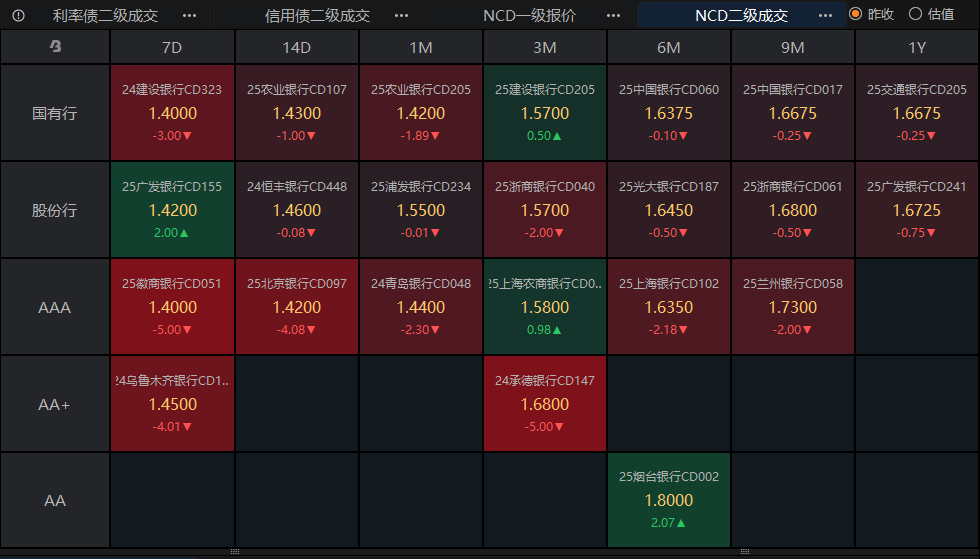Open the 25烟台银行CD002 cell
This screenshot has width=980, height=559.
point(669,500)
